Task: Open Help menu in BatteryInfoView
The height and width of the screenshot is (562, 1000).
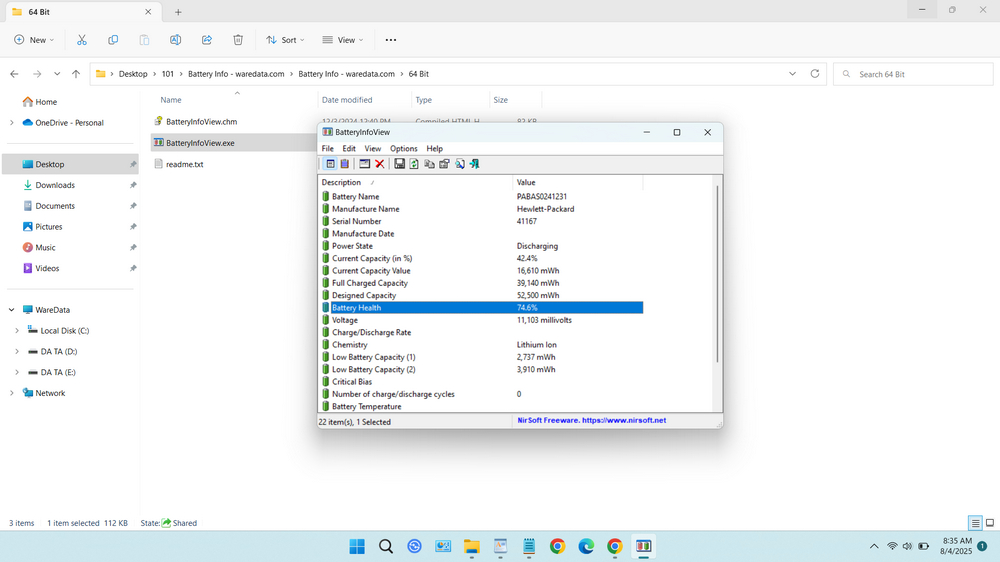Action: (x=434, y=148)
